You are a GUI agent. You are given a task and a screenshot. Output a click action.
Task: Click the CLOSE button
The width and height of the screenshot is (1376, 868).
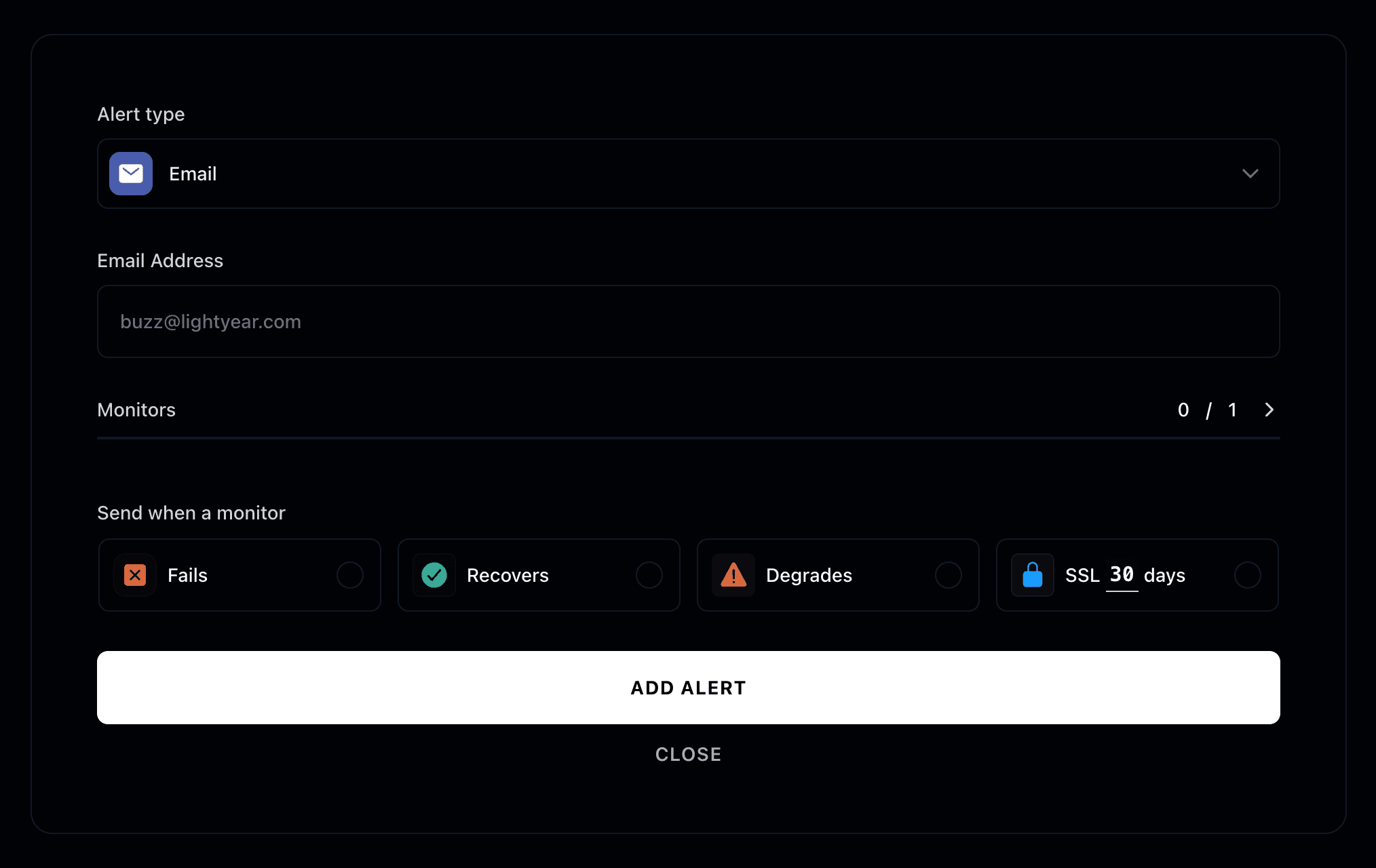click(x=688, y=754)
